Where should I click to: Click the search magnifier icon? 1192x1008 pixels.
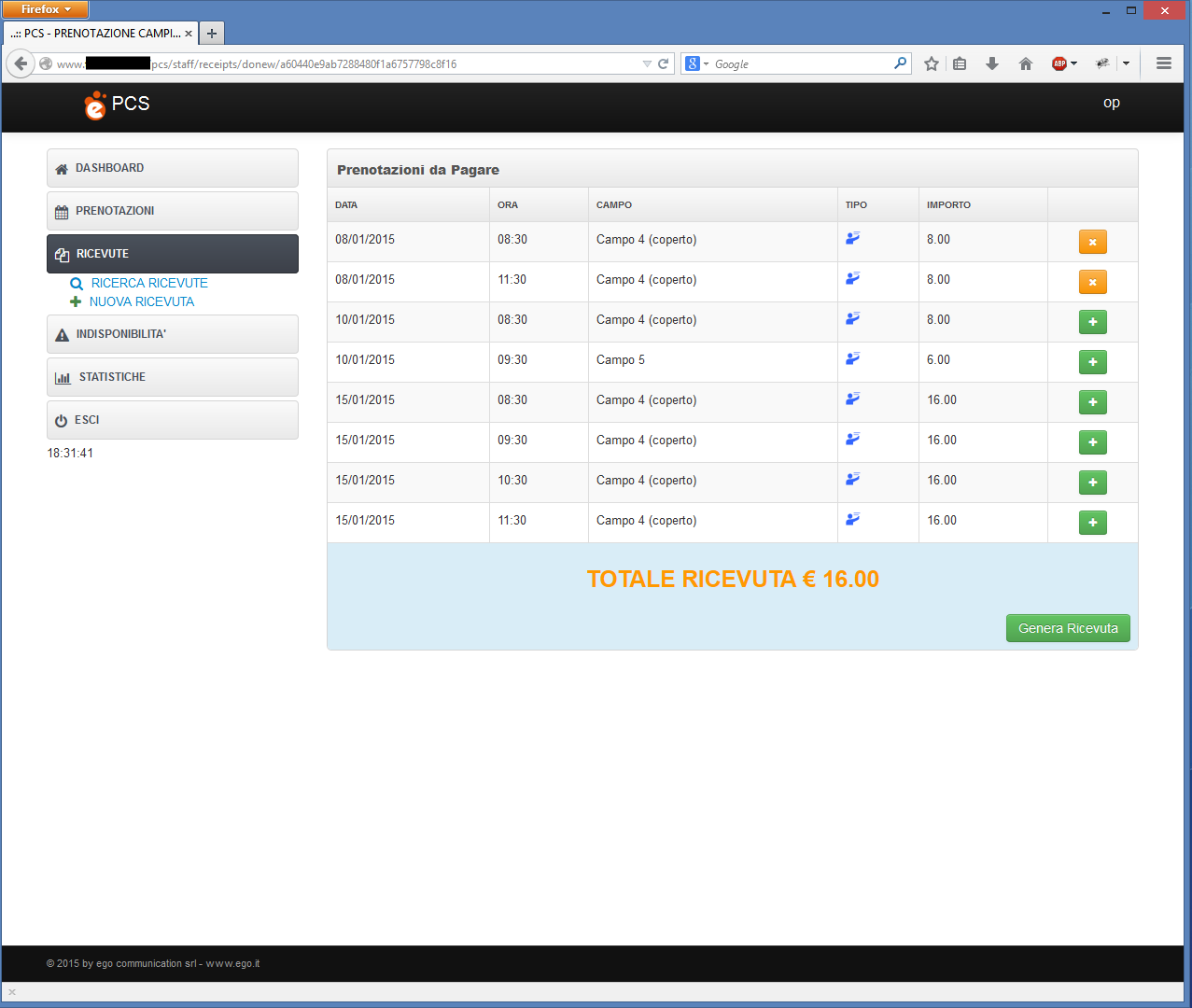coord(900,63)
